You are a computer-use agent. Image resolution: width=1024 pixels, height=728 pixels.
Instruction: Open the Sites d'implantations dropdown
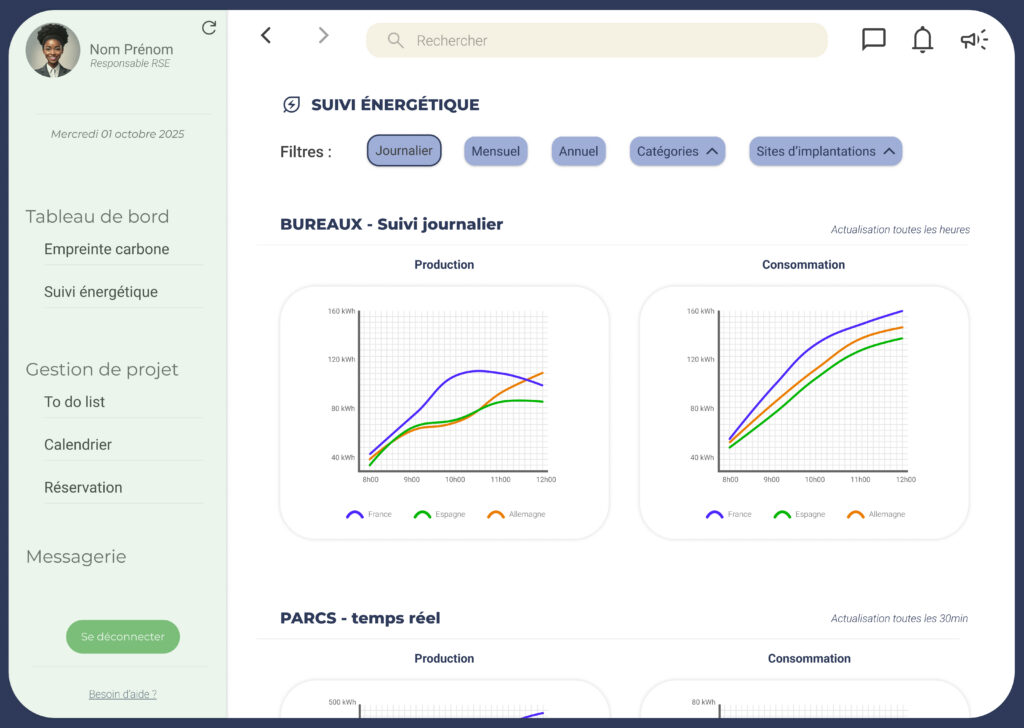pos(825,152)
